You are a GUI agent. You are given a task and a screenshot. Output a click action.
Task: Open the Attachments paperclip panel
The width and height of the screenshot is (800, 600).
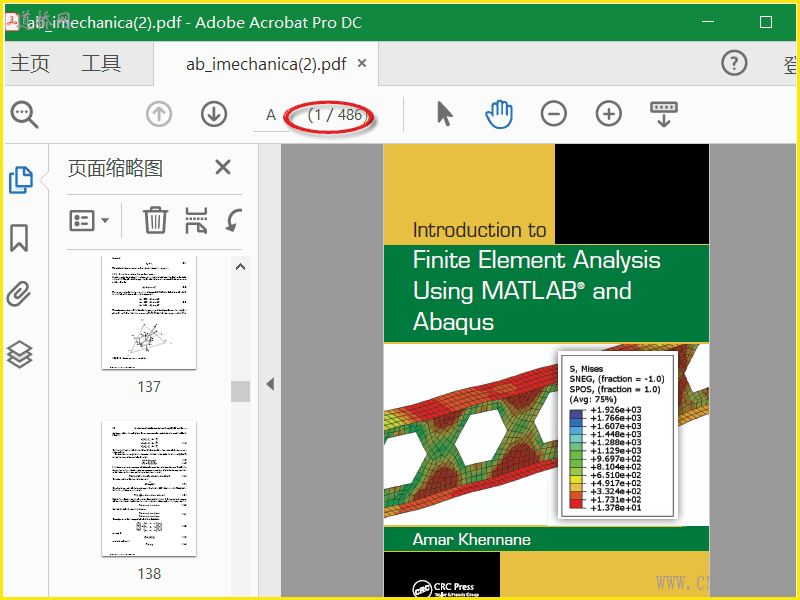pos(19,294)
